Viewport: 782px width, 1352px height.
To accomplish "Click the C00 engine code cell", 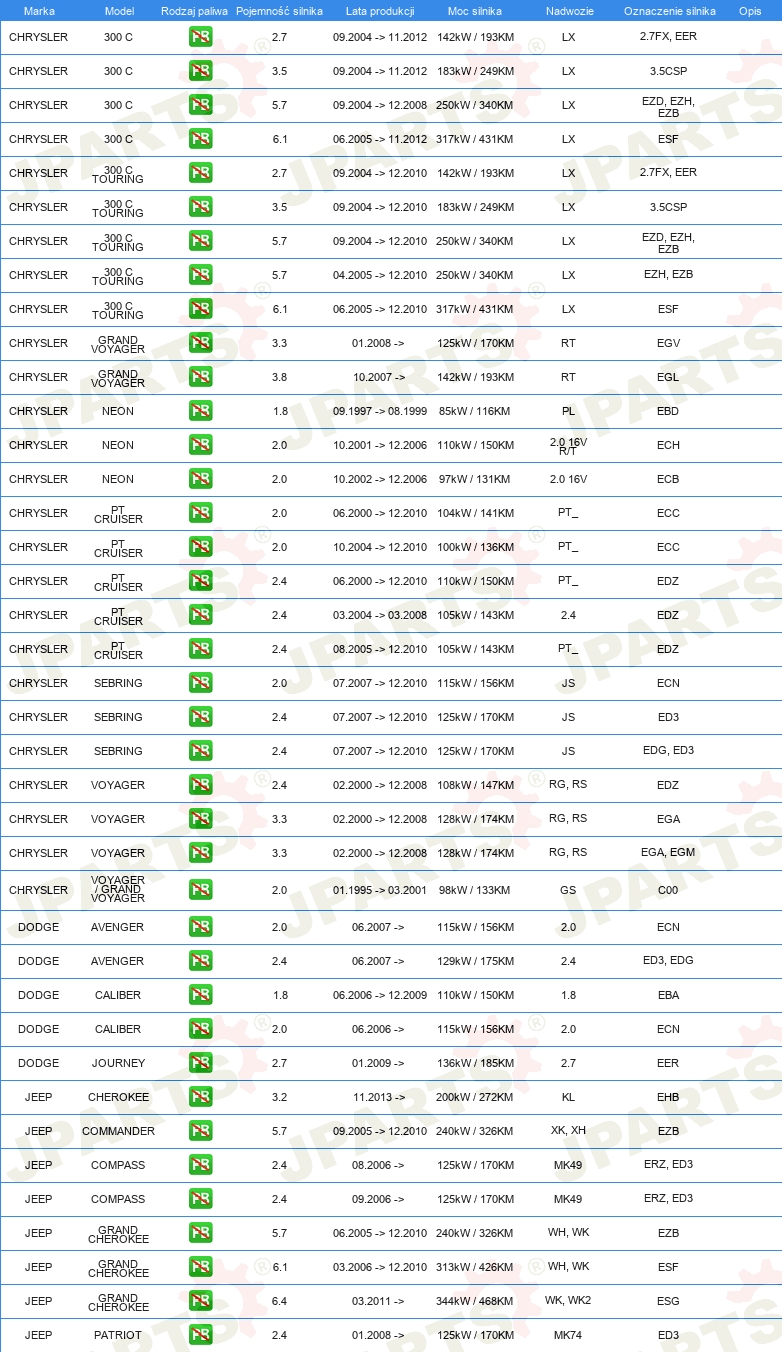I will point(669,890).
